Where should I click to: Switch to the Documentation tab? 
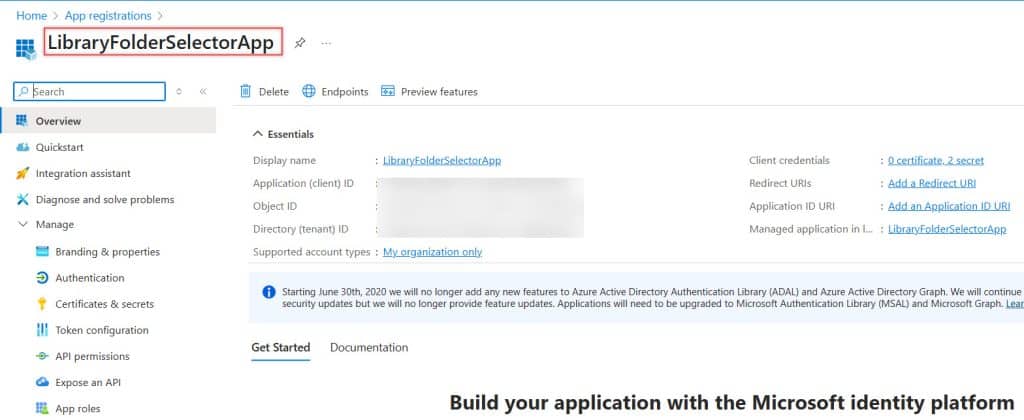(369, 347)
